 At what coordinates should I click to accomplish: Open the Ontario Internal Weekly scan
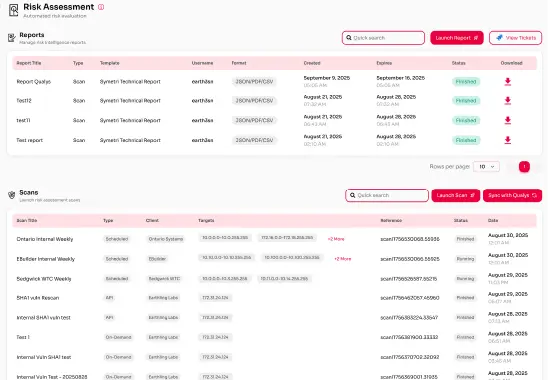[45, 239]
